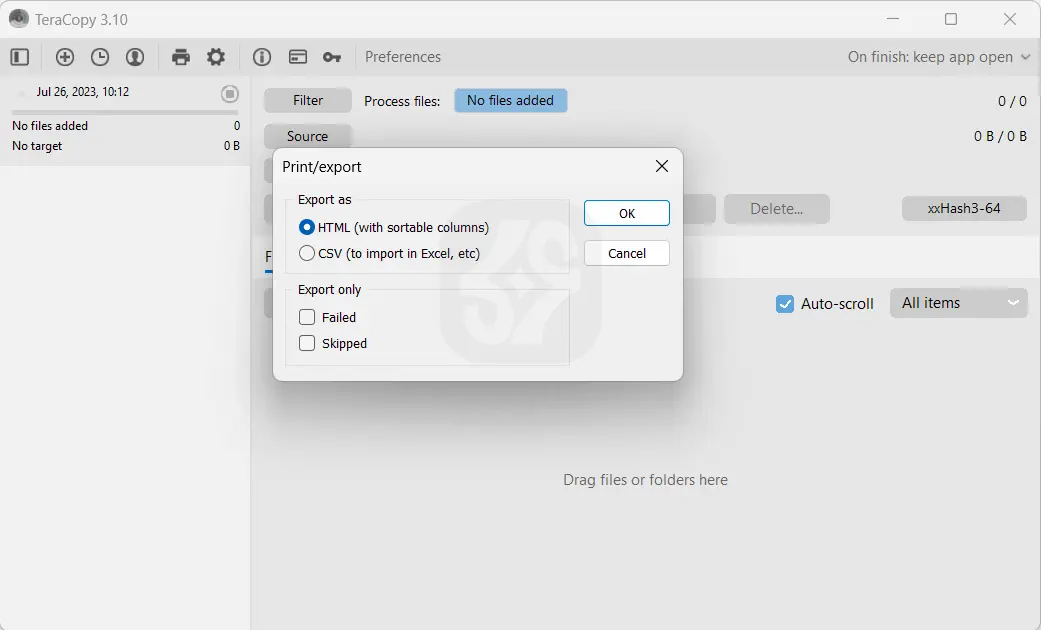Stop the Jul 26 job with stop icon
1041x630 pixels.
(230, 93)
